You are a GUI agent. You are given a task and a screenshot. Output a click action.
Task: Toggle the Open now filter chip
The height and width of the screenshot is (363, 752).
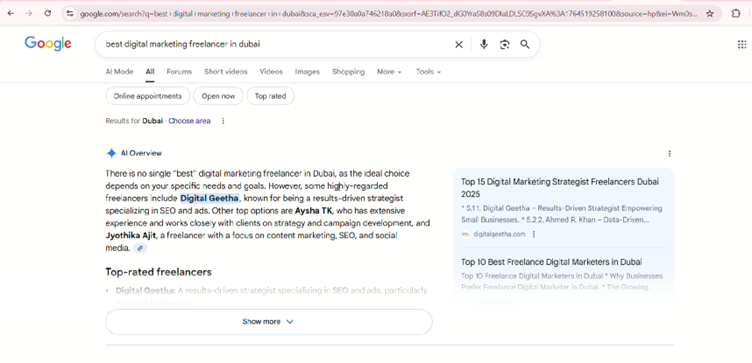pos(218,96)
